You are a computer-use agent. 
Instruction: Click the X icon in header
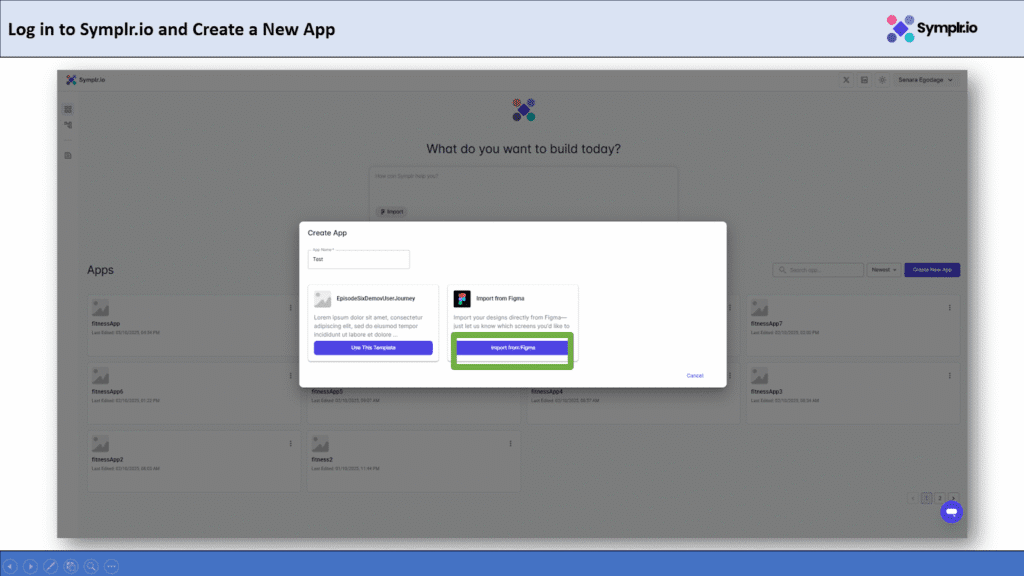847,80
